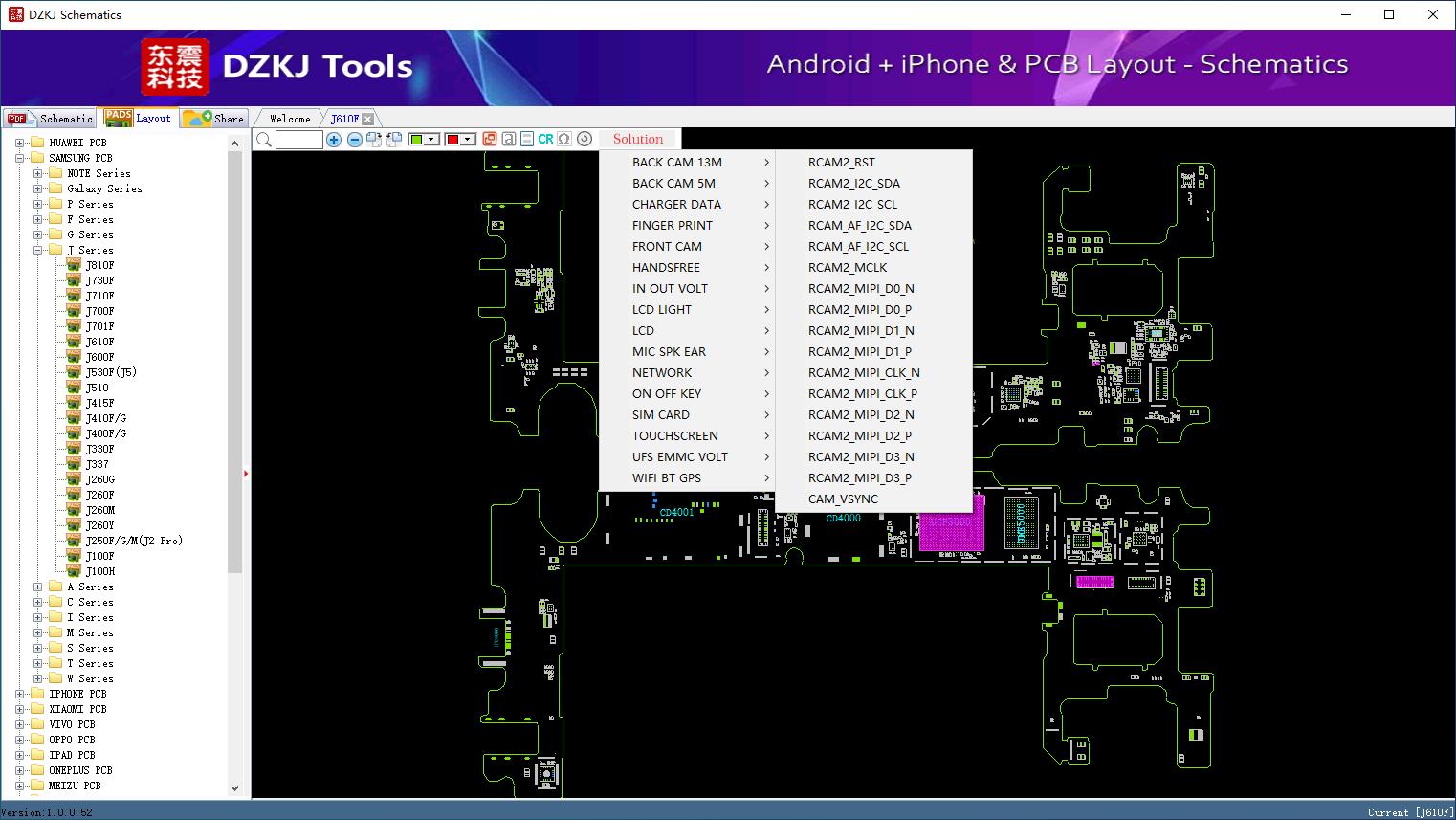Click the rotate-left board icon
This screenshot has height=820, width=1456.
(x=393, y=140)
